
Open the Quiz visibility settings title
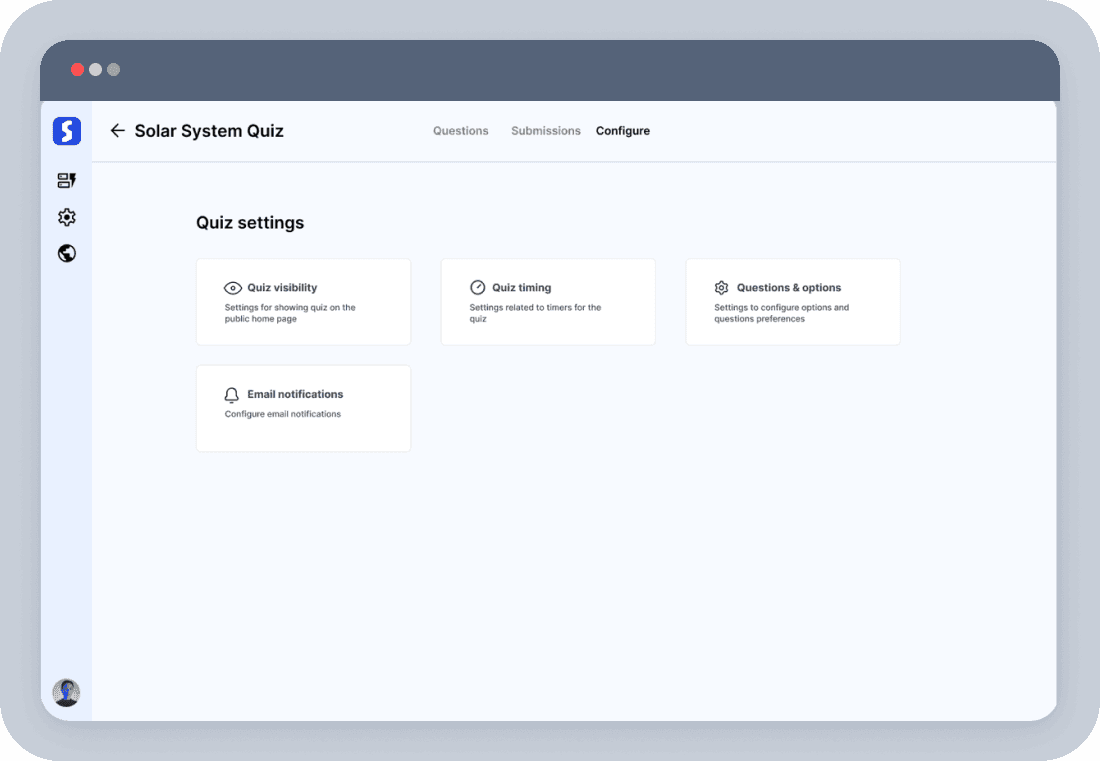click(x=282, y=288)
